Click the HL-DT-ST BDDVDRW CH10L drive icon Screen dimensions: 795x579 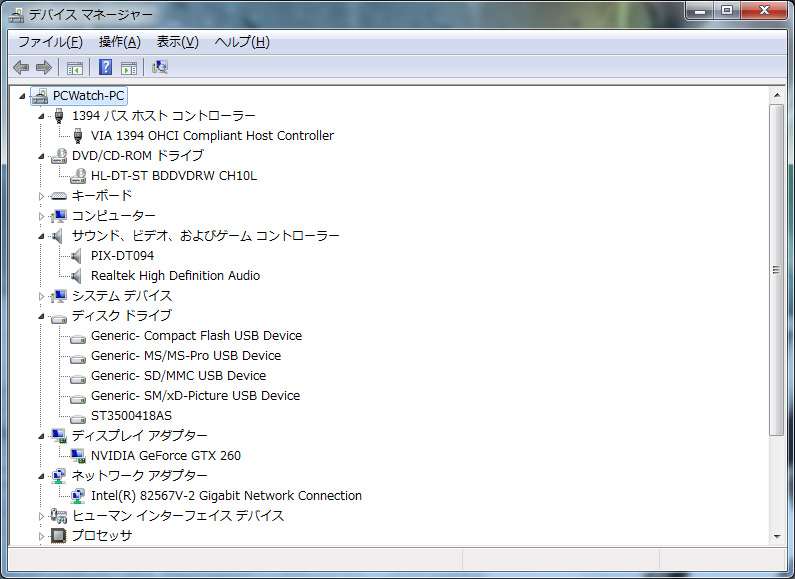pos(78,176)
